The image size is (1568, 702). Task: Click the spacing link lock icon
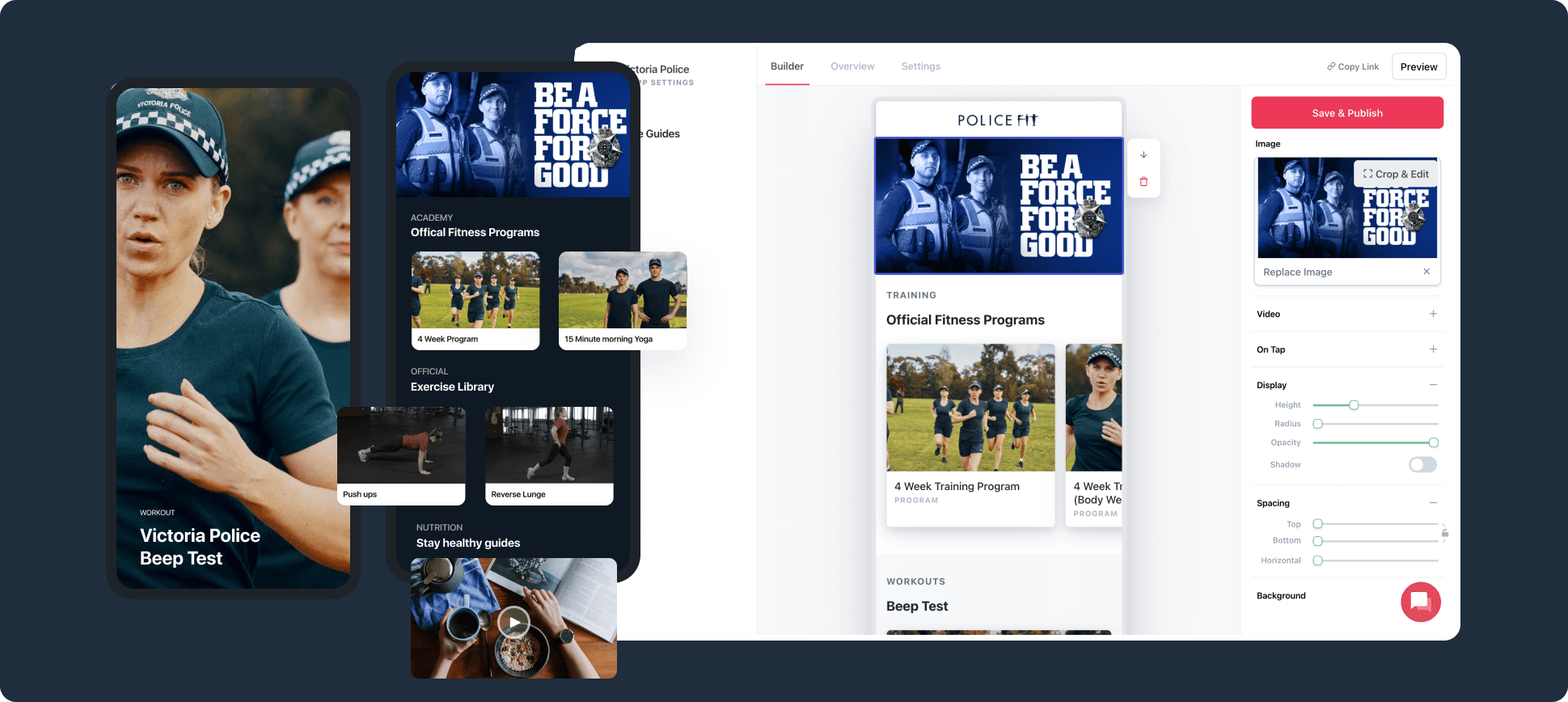pos(1444,533)
